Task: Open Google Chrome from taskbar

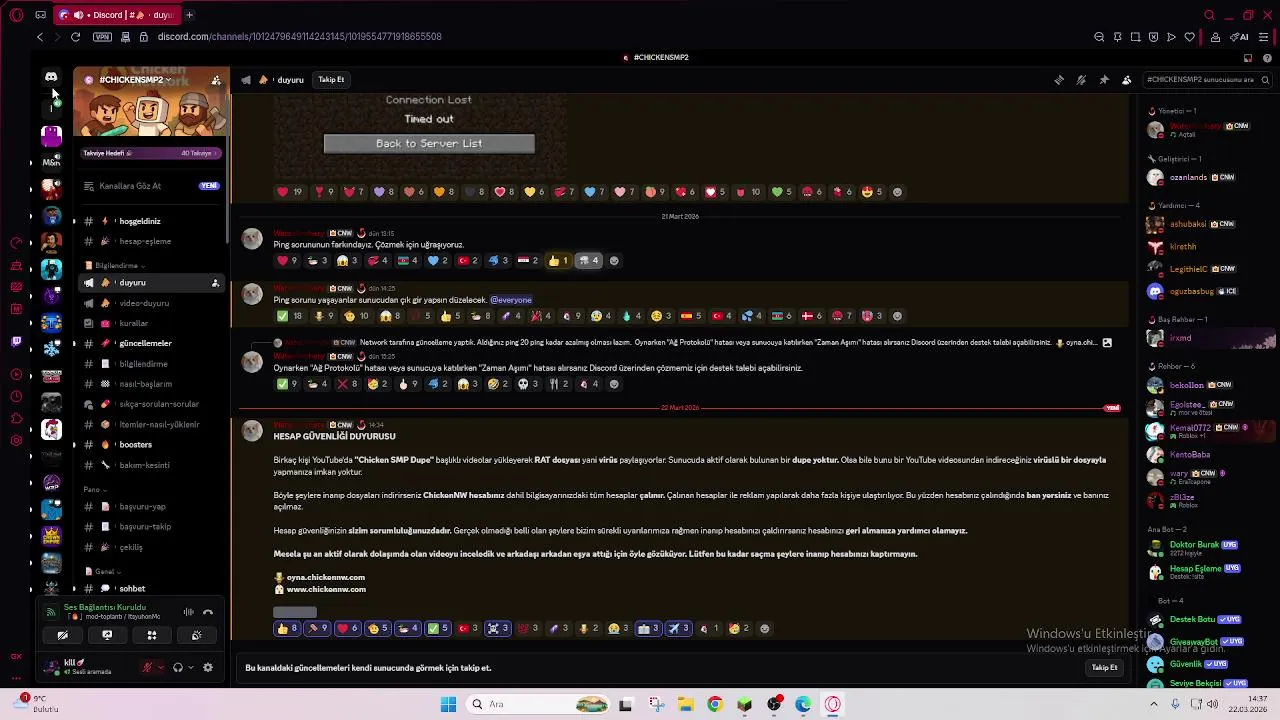Action: click(714, 704)
